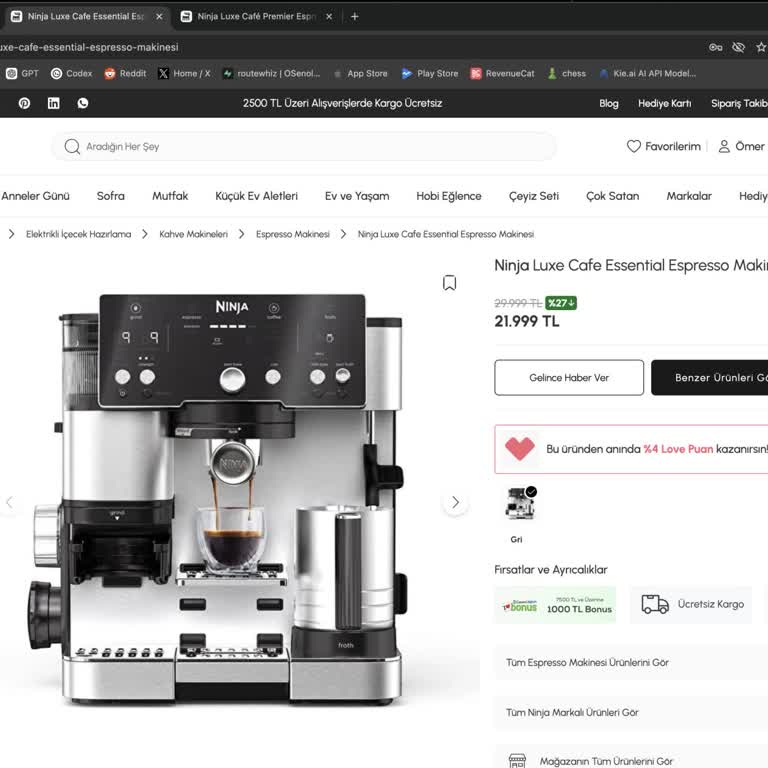This screenshot has width=768, height=768.
Task: Click the search magnifier icon
Action: pos(72,146)
